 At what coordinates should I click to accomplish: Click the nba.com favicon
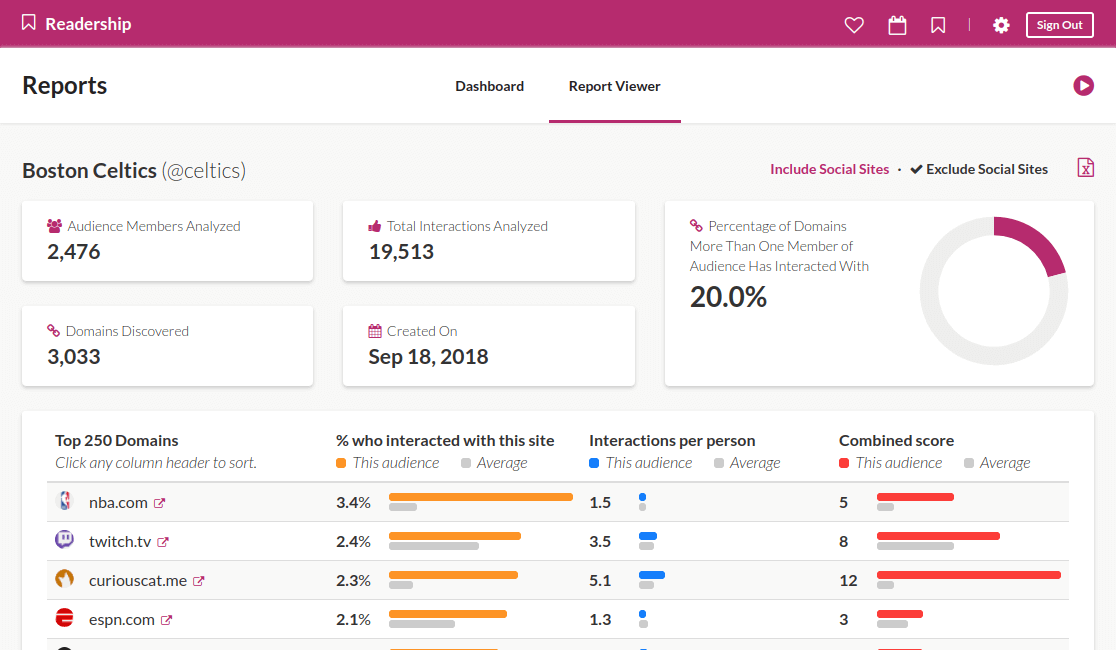(x=65, y=501)
